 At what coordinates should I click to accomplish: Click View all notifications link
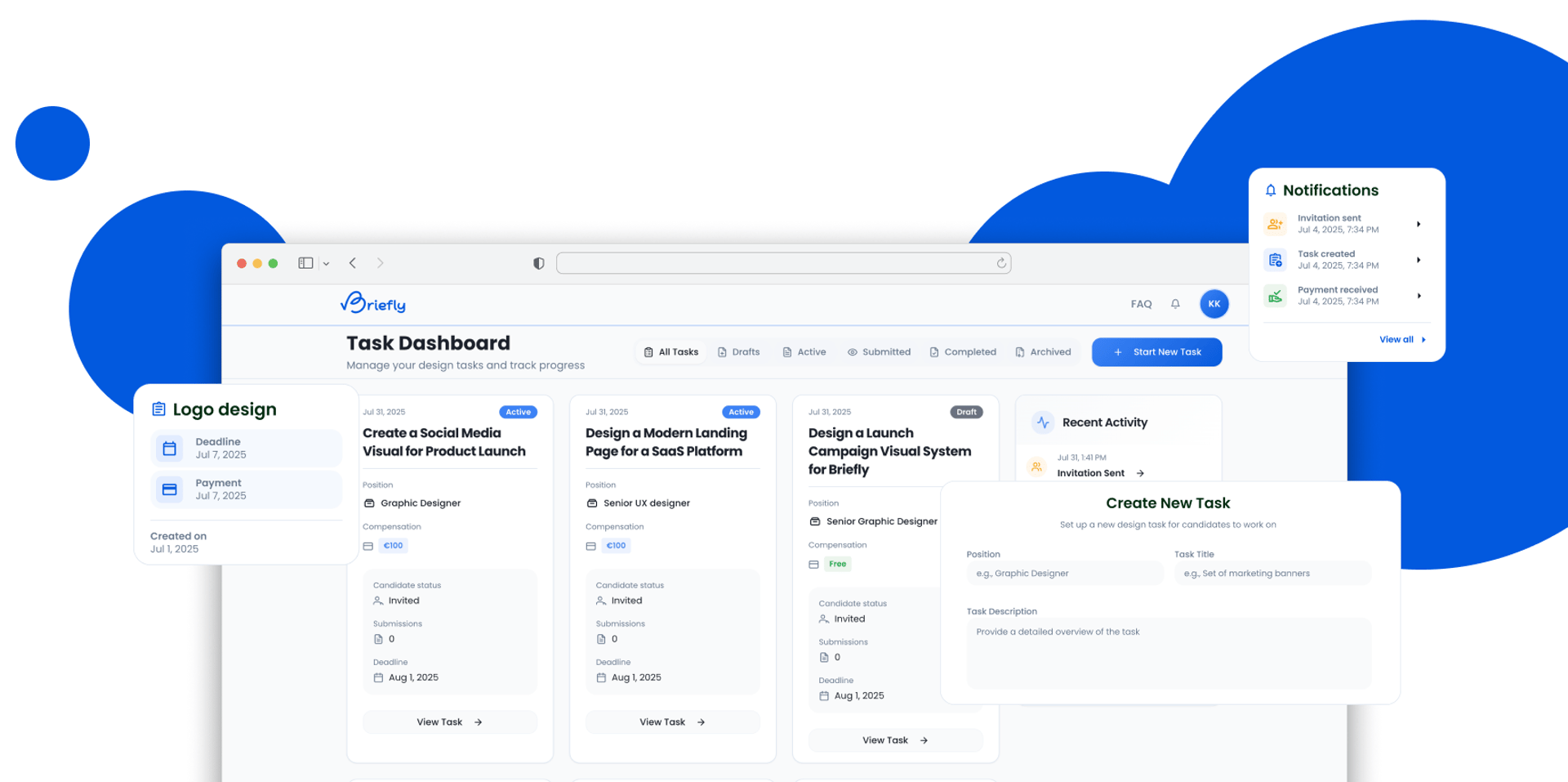pyautogui.click(x=1402, y=340)
